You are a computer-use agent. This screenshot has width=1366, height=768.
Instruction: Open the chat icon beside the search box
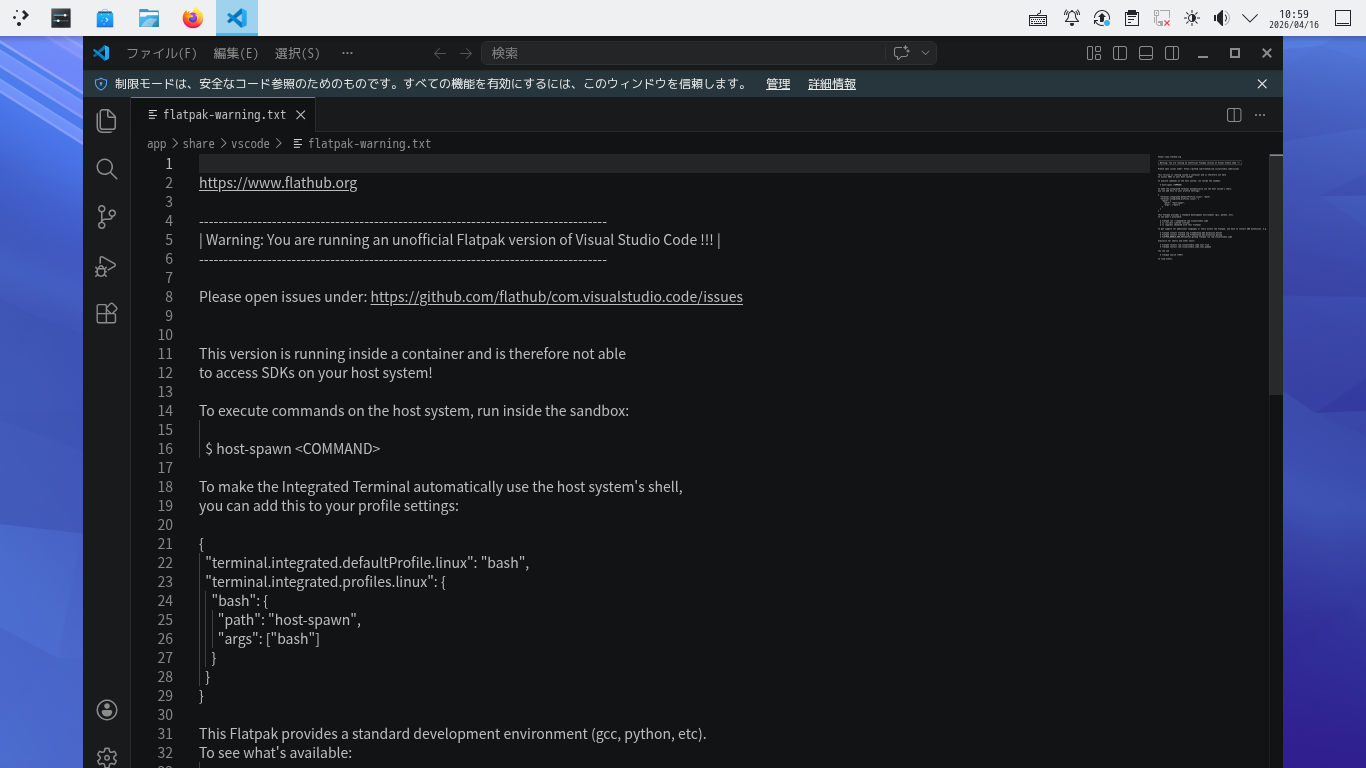(x=901, y=53)
